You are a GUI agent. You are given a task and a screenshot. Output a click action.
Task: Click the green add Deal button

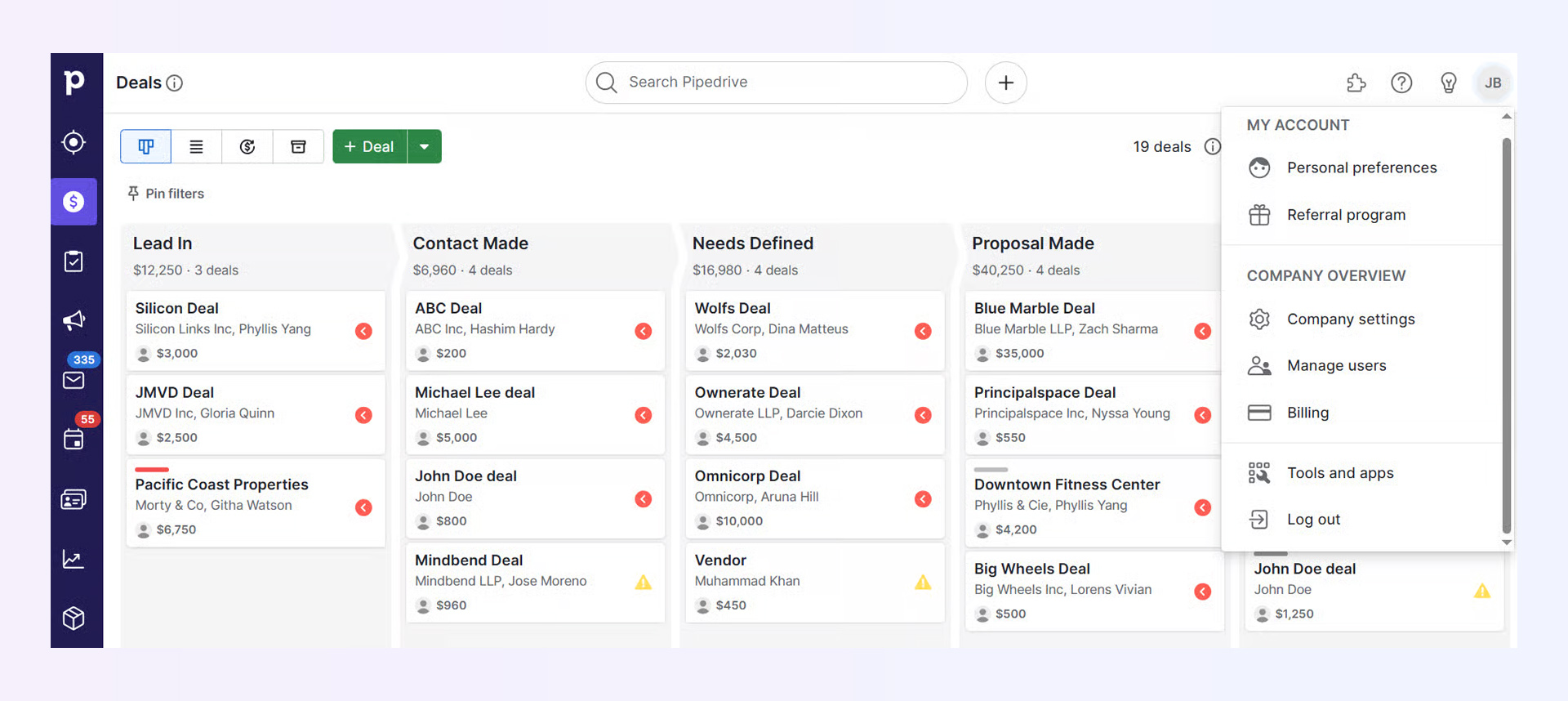(369, 146)
